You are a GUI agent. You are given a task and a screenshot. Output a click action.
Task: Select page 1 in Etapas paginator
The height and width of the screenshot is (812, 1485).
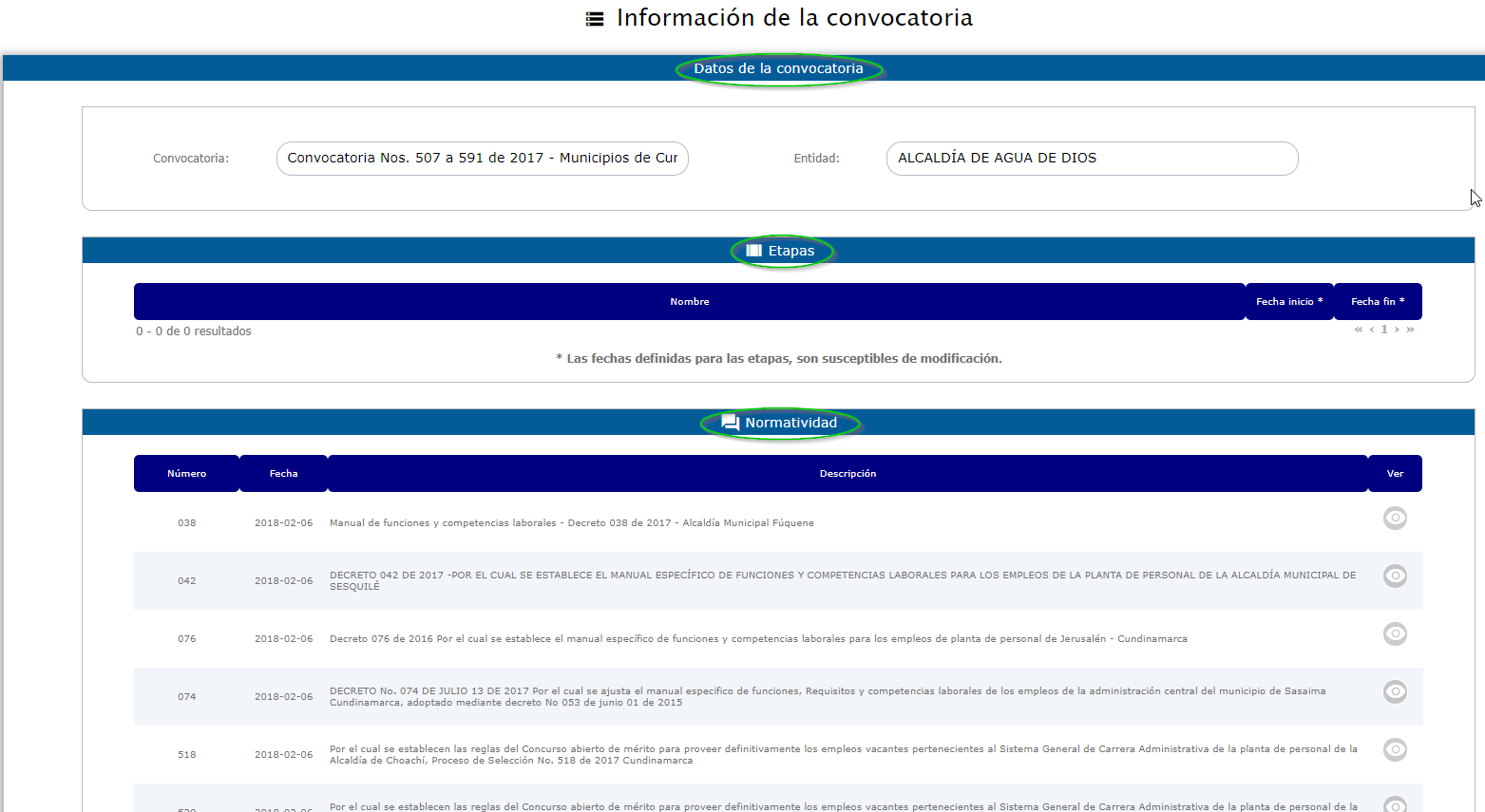coord(1384,330)
